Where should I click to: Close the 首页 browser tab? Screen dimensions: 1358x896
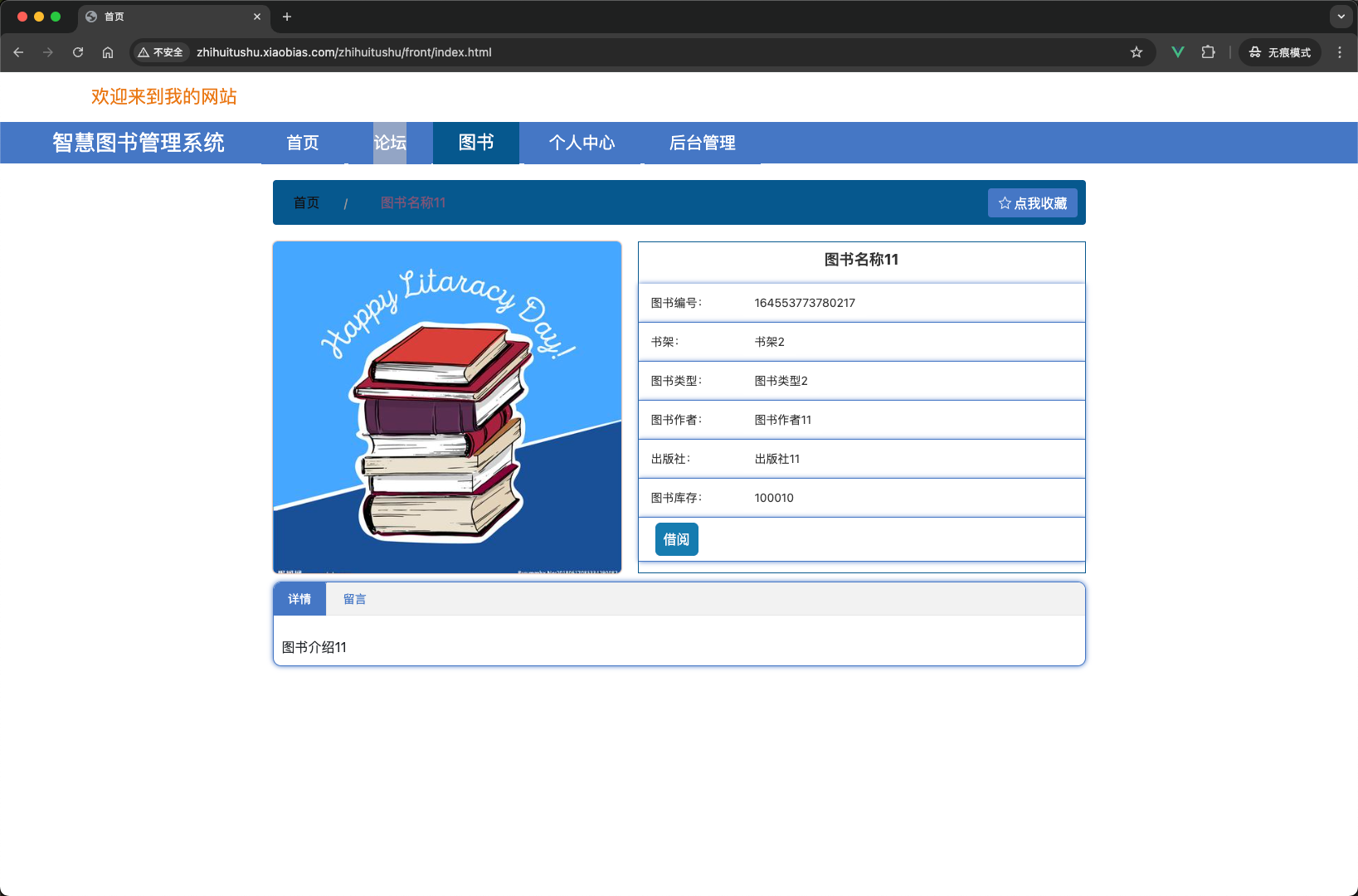[257, 17]
